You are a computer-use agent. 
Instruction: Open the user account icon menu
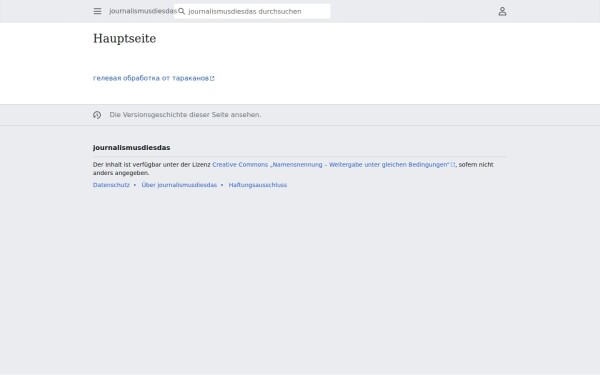[502, 11]
